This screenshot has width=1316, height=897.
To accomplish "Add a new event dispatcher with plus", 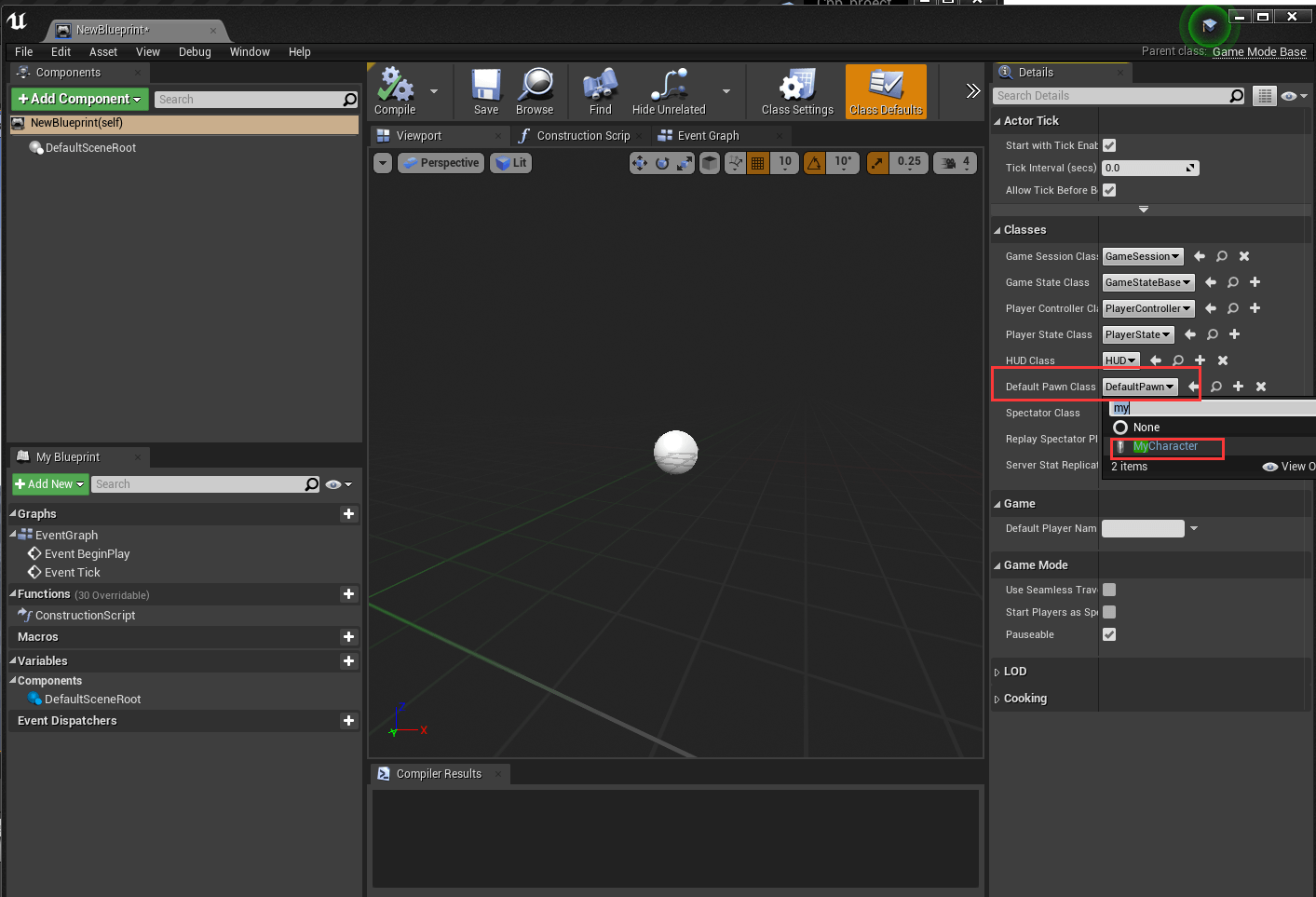I will (x=348, y=721).
